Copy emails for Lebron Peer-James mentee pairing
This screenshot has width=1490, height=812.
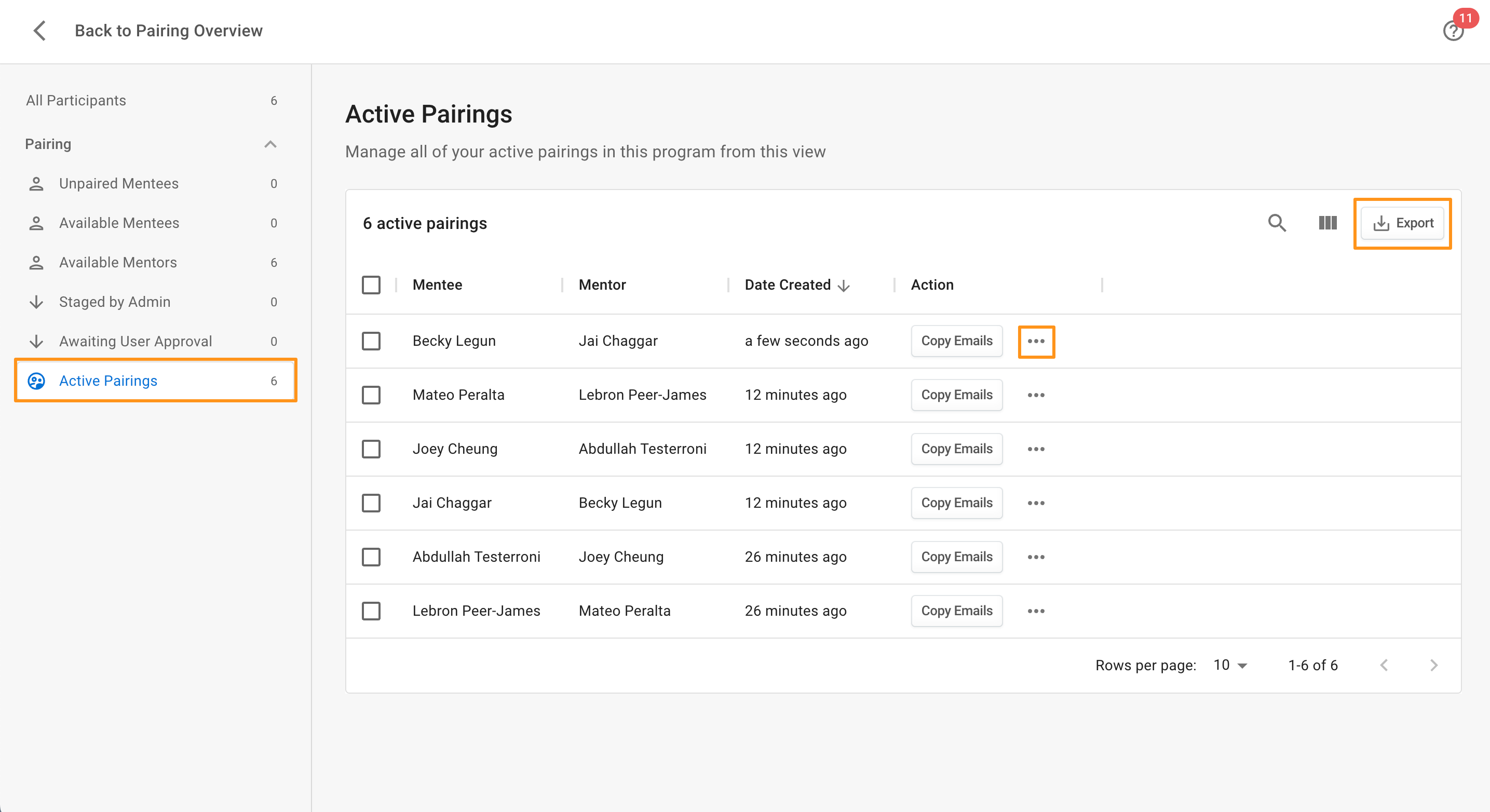957,611
